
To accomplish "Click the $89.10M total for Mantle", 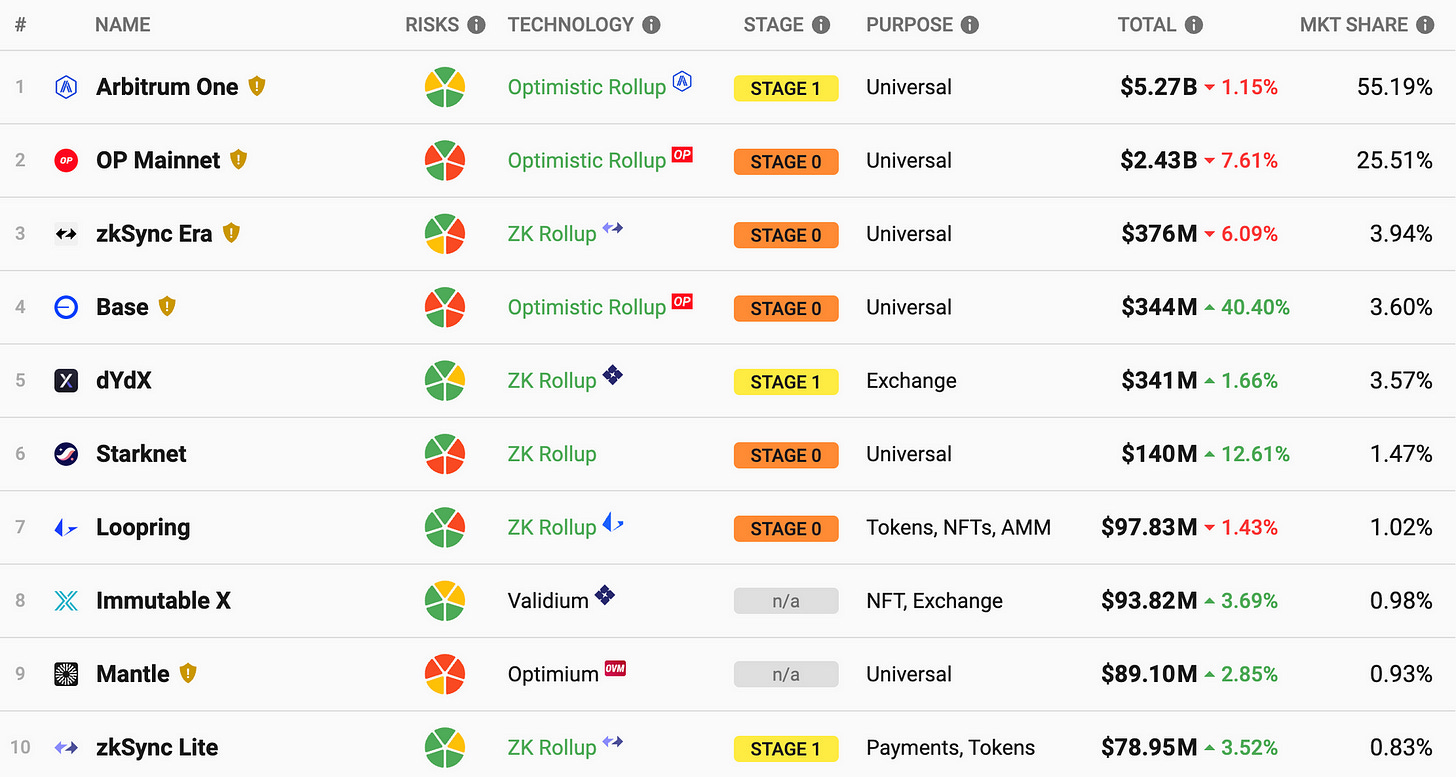I will (x=1149, y=674).
